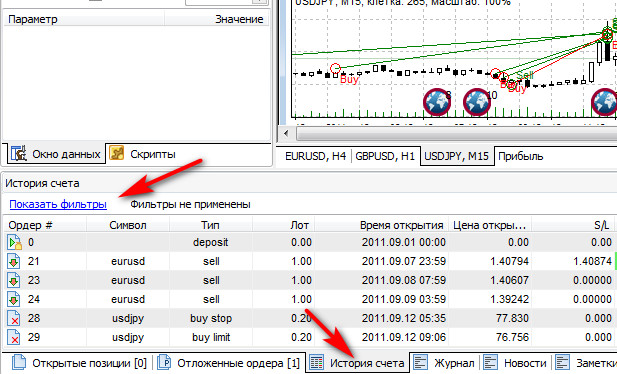
Task: Click the deposit type cell
Action: [x=211, y=242]
